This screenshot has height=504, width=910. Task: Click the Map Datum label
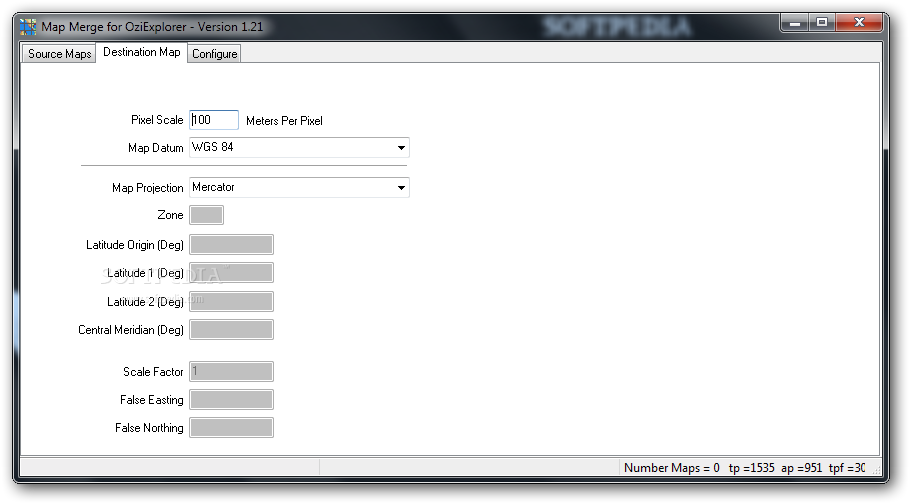pos(156,147)
